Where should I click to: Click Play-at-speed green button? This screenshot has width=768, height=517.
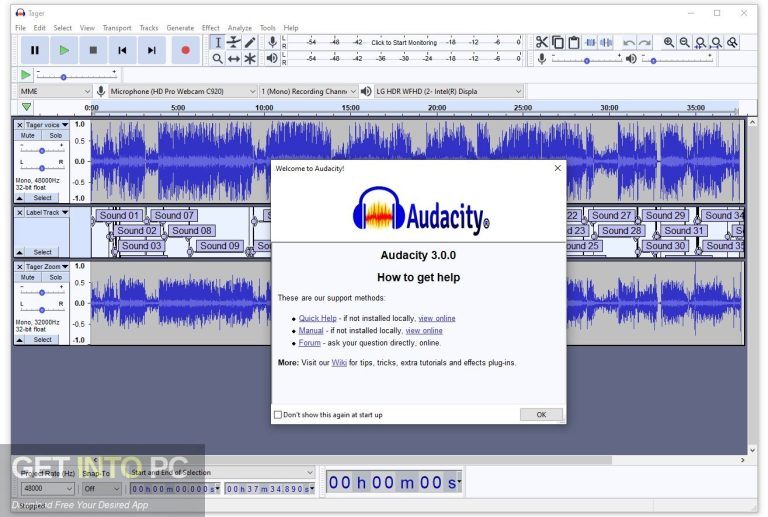click(x=25, y=75)
